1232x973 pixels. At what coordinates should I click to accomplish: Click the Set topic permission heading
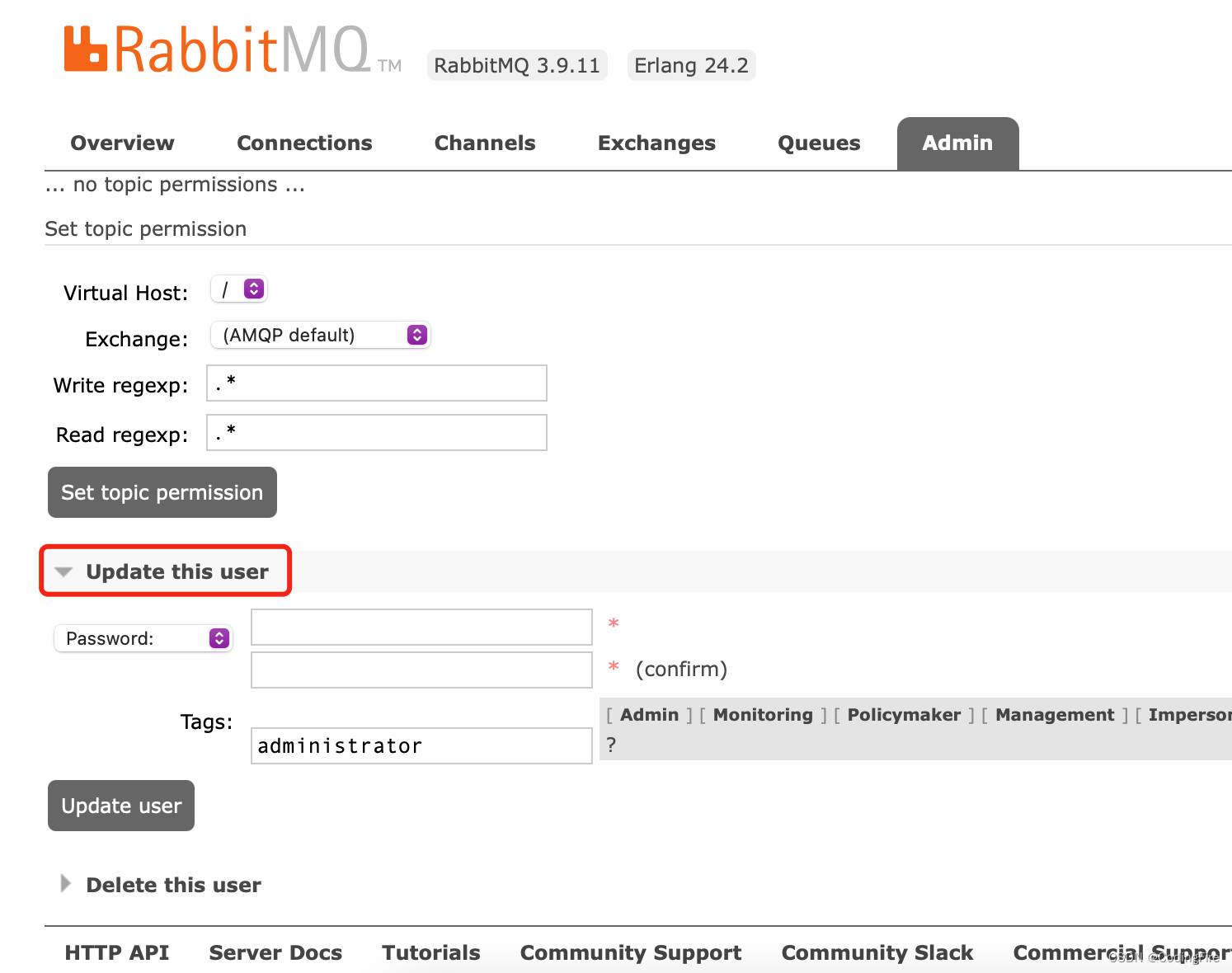146,228
